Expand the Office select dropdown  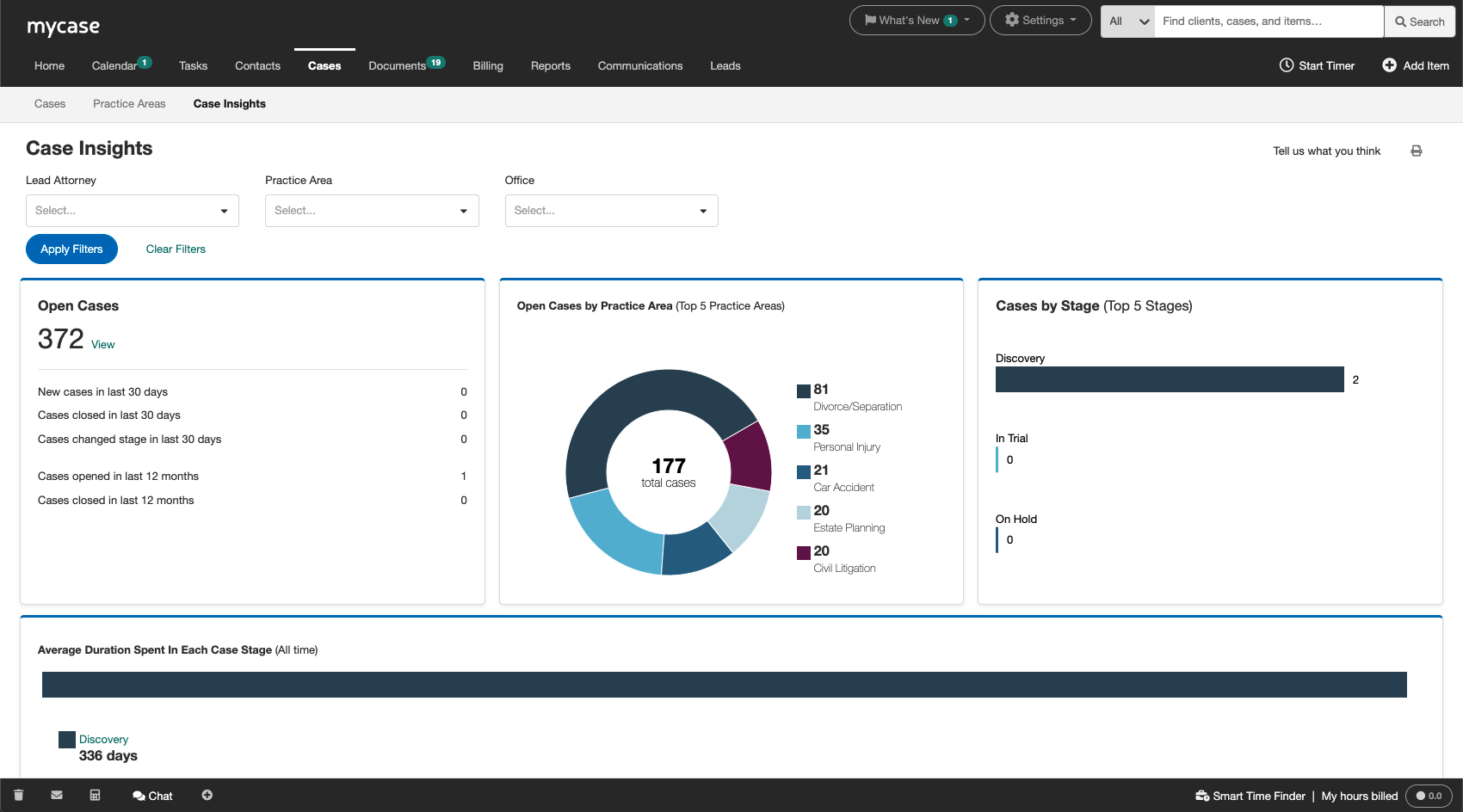(612, 211)
